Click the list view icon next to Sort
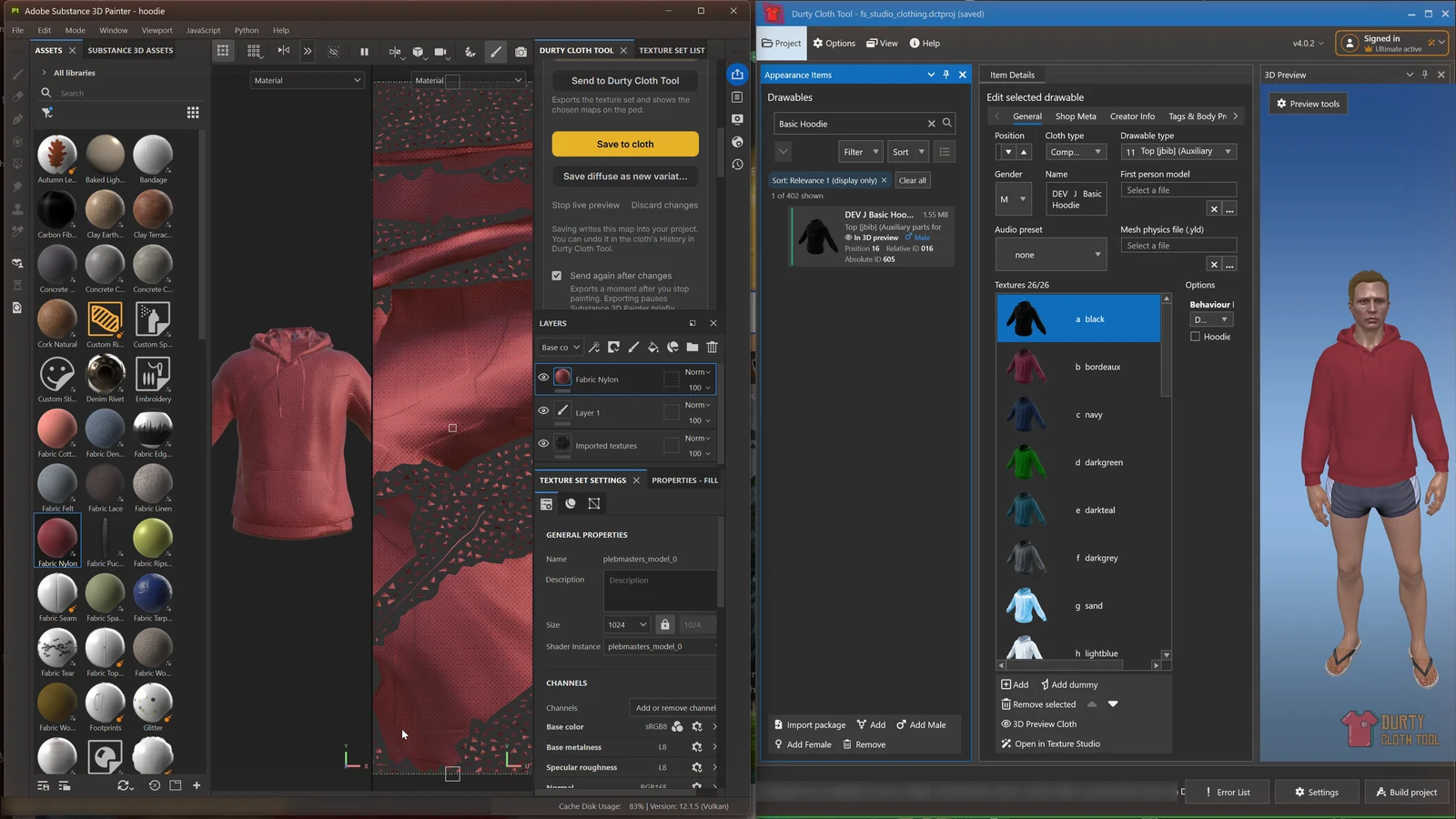The width and height of the screenshot is (1456, 819). click(x=945, y=152)
